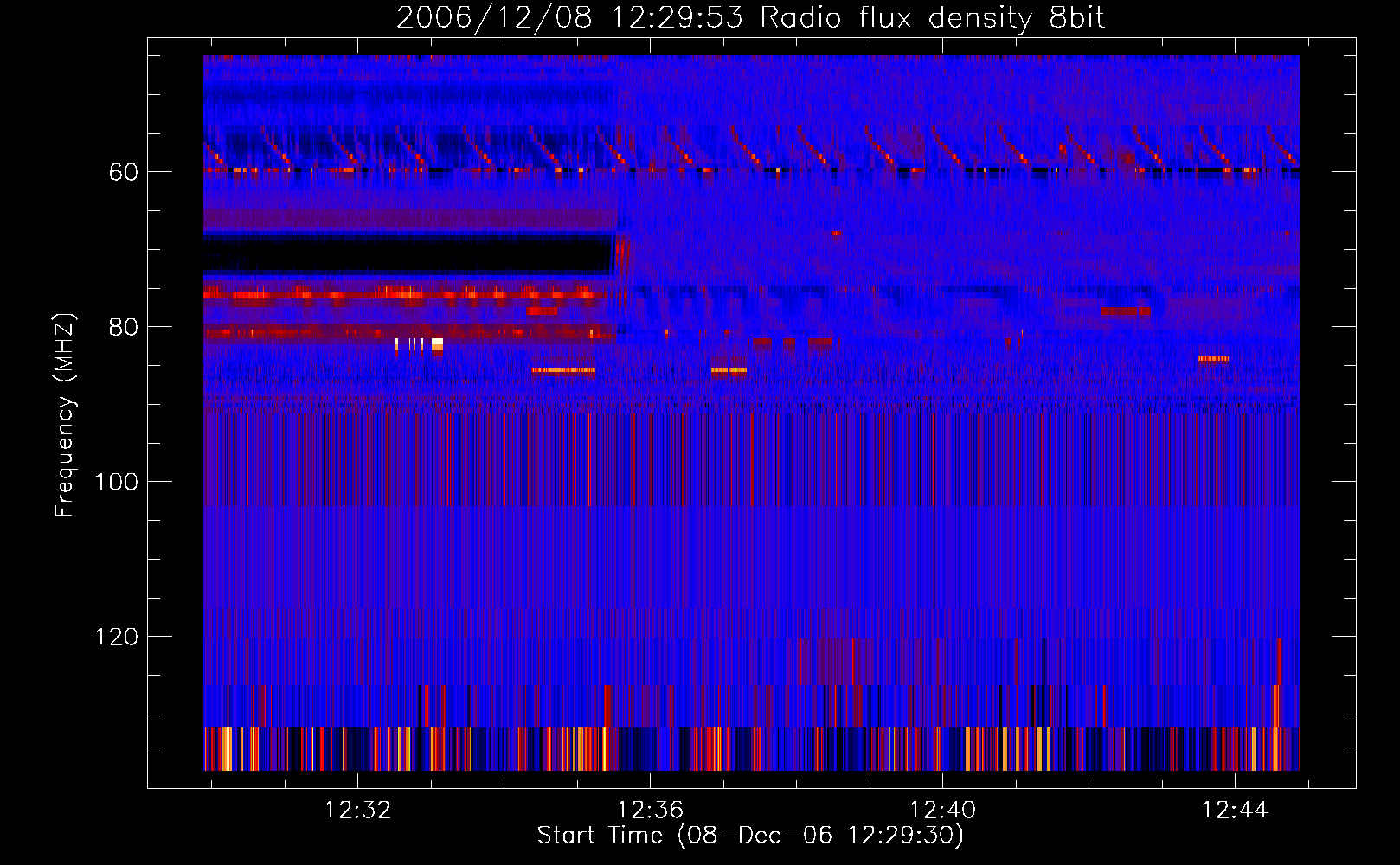Viewport: 1400px width, 865px height.
Task: Click the 'Start Time (08-Dec-06 12:29:30)' axis label
Action: pos(750,836)
